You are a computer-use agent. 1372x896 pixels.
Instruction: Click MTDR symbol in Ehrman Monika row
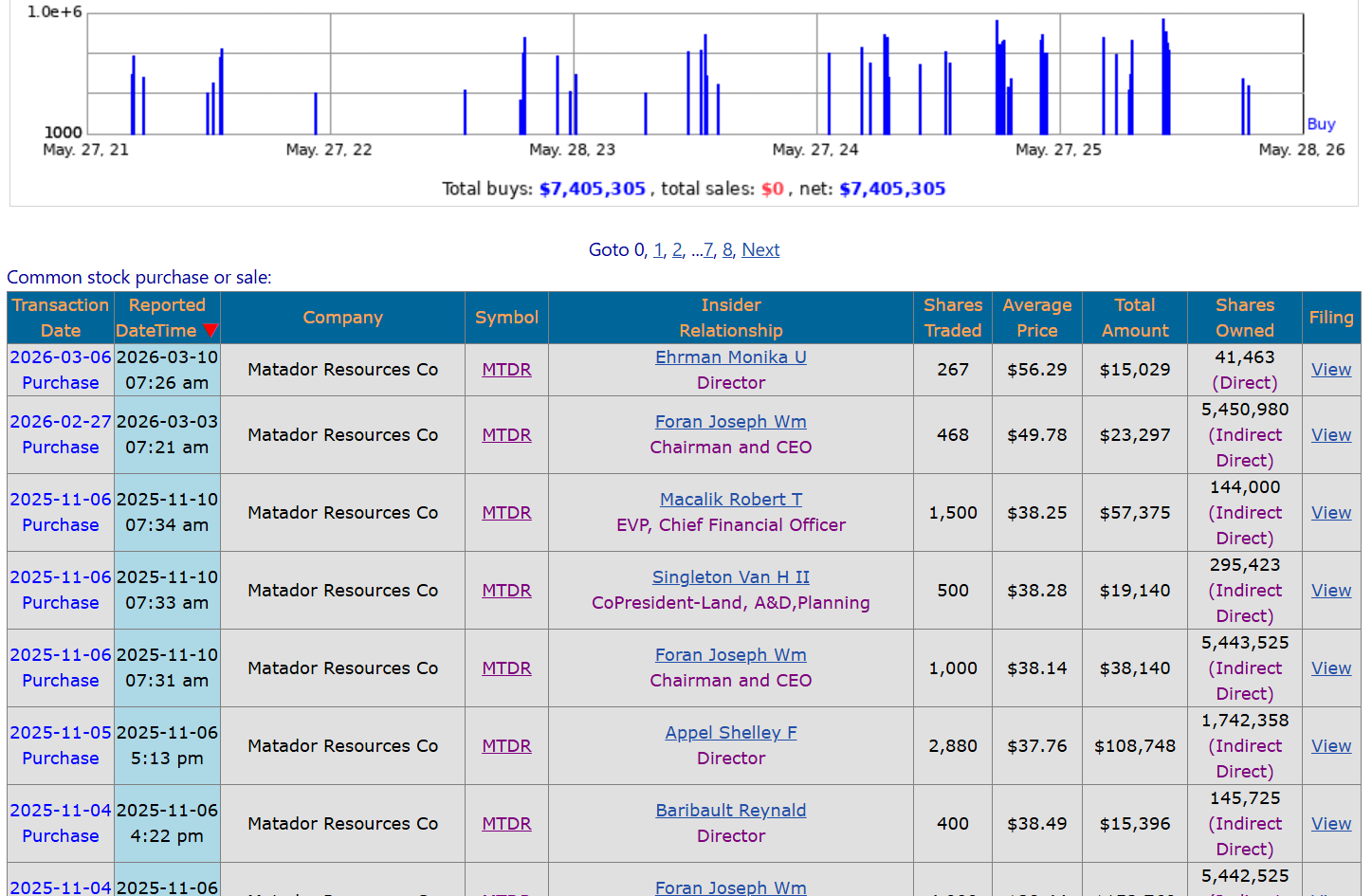[x=506, y=369]
